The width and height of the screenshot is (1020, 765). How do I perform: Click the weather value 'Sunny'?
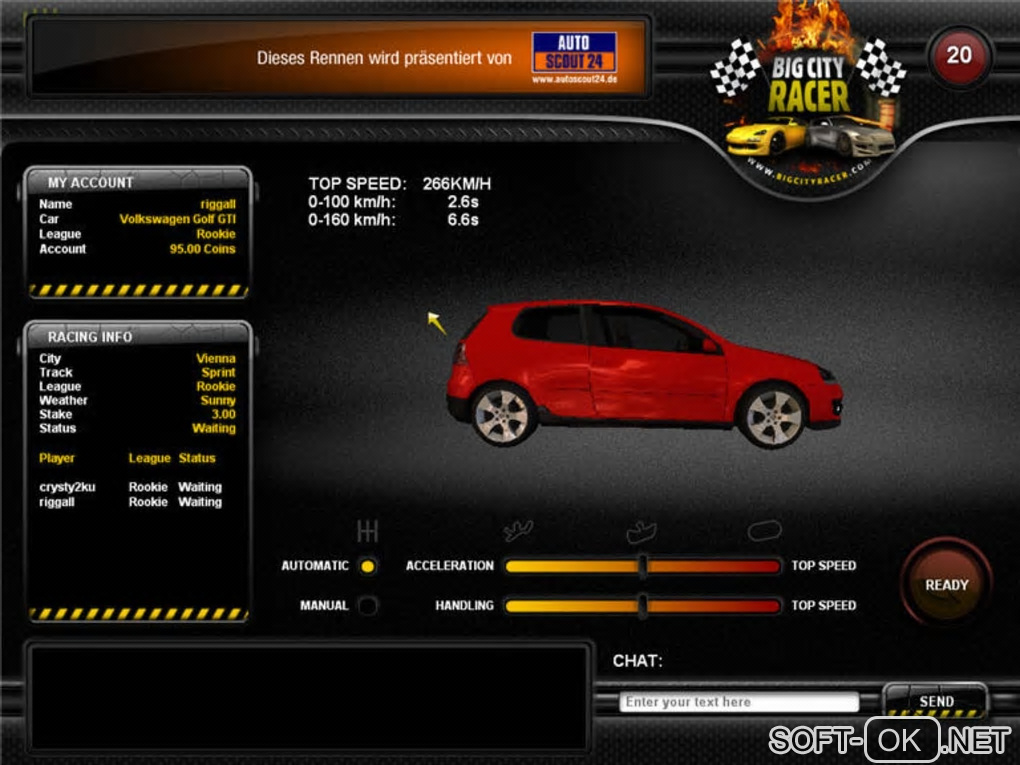coord(218,401)
